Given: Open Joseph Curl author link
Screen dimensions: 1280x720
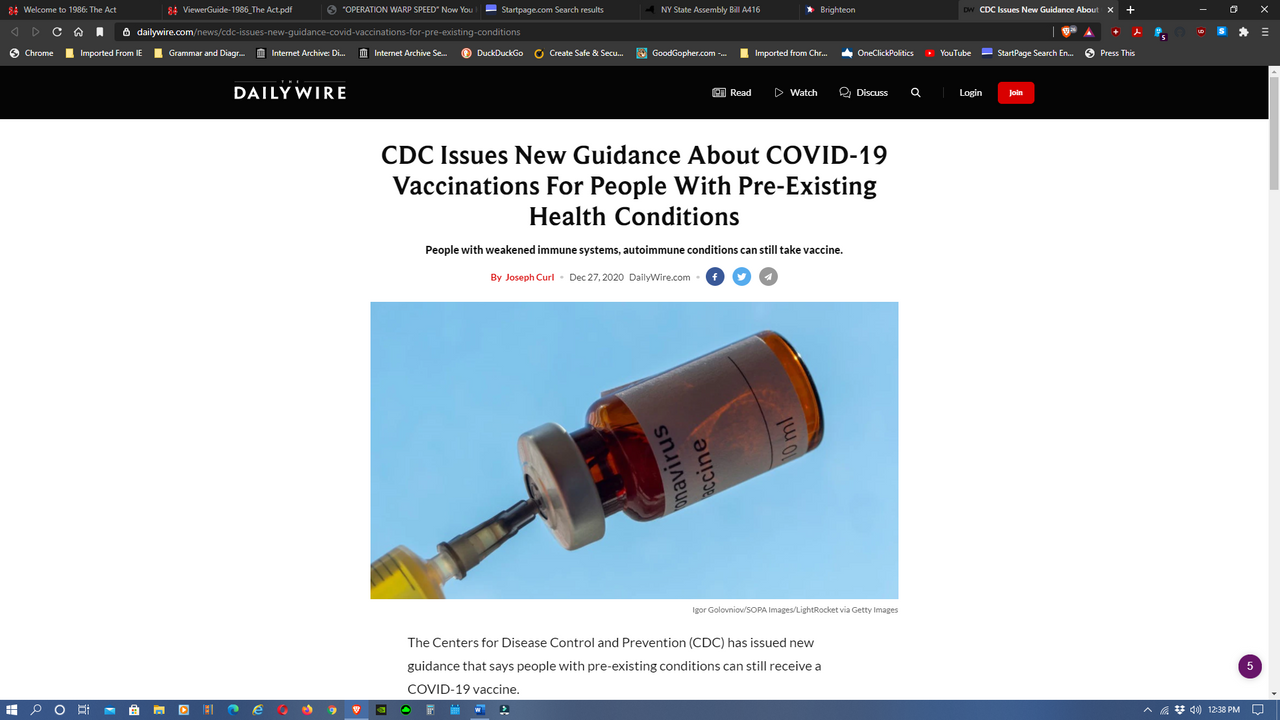Looking at the screenshot, I should coord(529,277).
